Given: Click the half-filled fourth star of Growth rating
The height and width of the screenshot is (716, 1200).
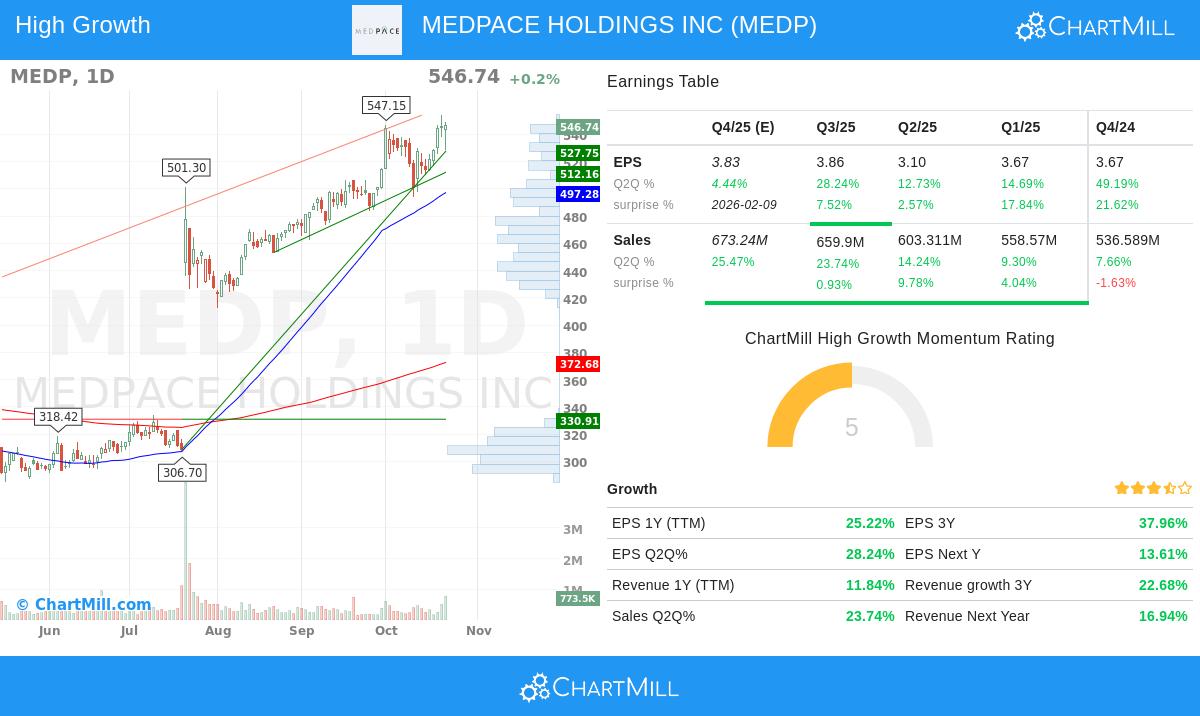Looking at the screenshot, I should [1168, 488].
